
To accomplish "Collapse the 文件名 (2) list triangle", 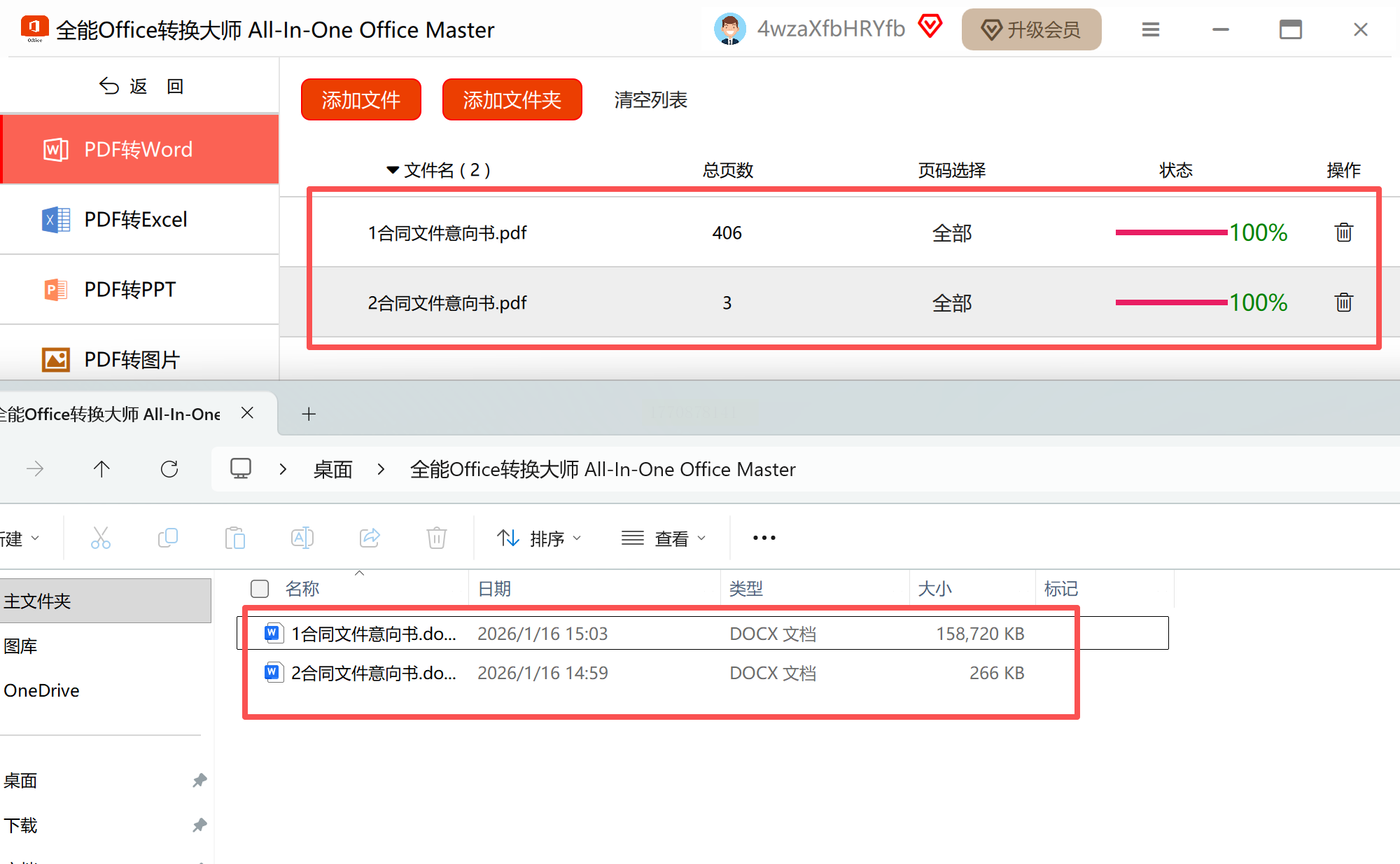I will pos(393,170).
